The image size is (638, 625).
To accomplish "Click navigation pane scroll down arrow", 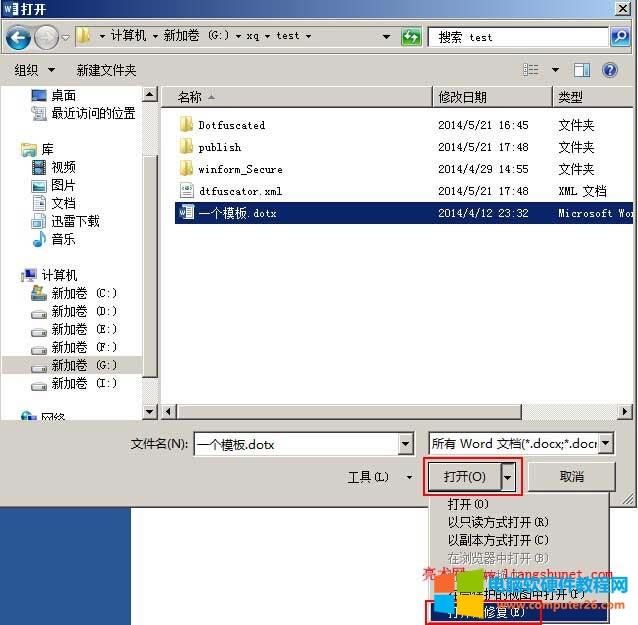I will 150,412.
